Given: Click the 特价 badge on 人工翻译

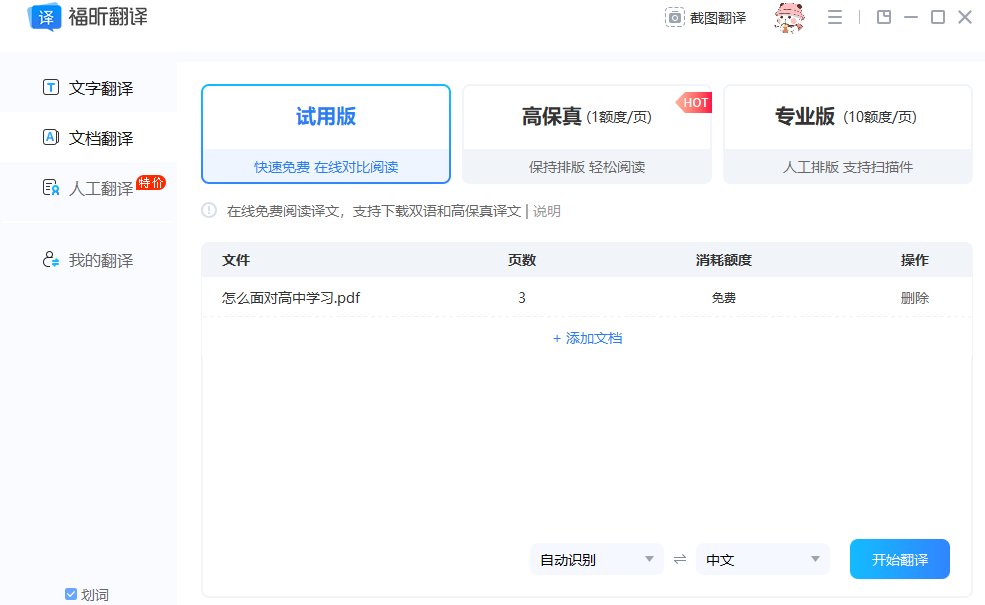Looking at the screenshot, I should click(x=151, y=183).
